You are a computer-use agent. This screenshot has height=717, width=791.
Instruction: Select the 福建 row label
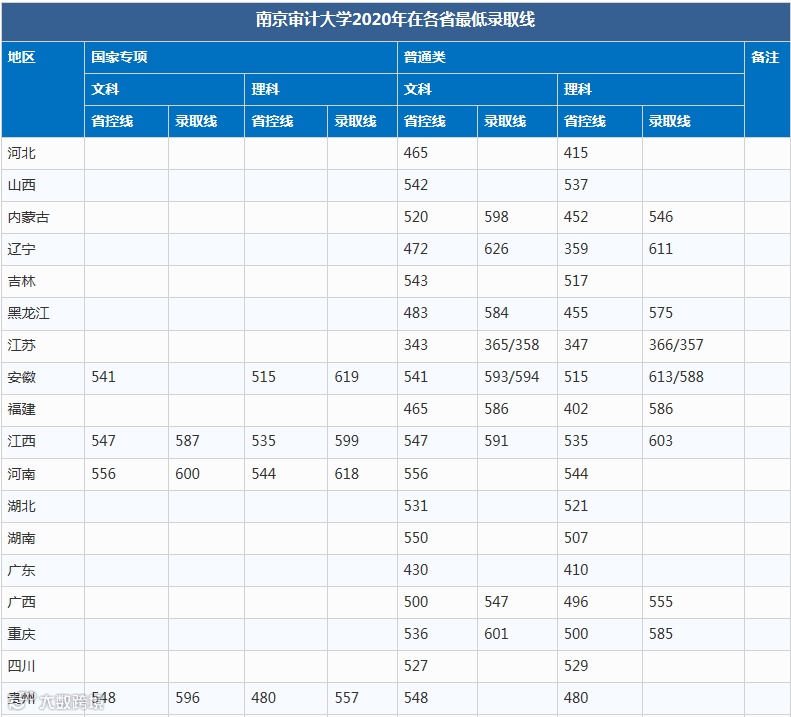pos(22,409)
